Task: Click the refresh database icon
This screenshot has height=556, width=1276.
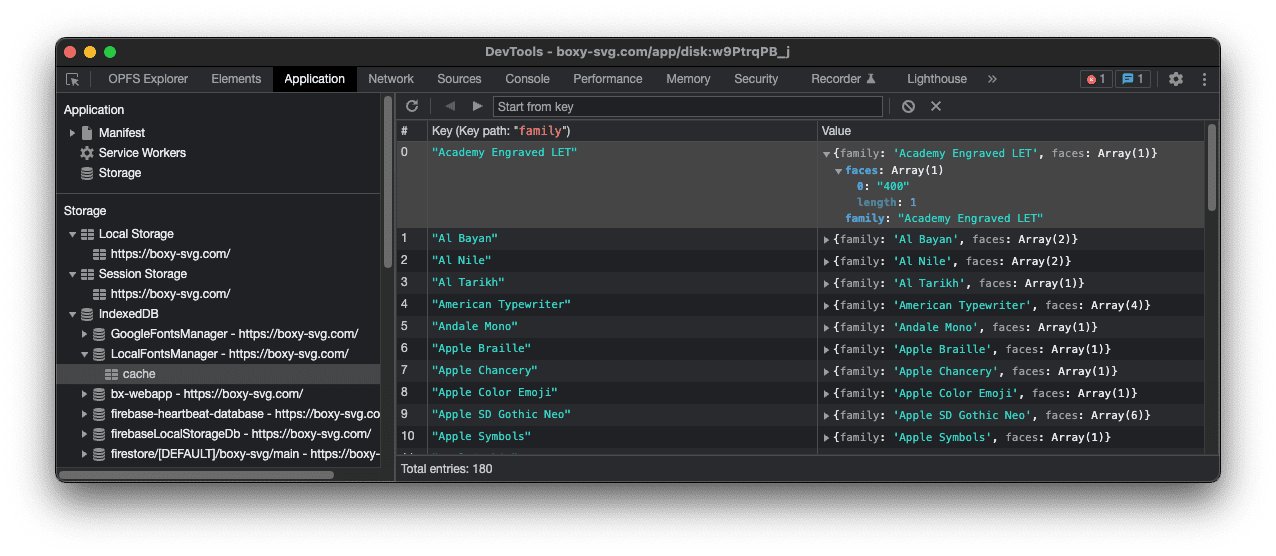Action: point(412,106)
